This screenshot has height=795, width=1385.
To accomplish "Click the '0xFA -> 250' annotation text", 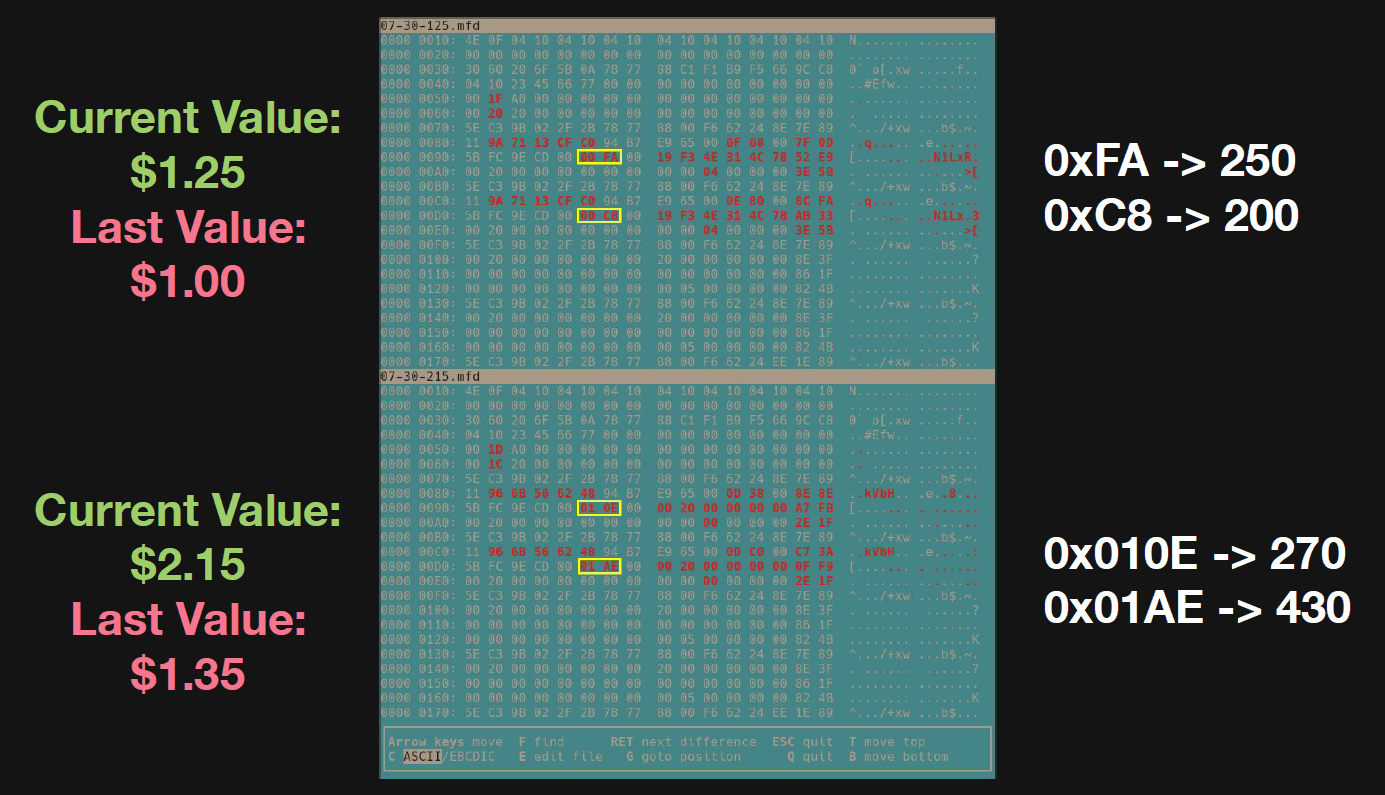I will [1170, 160].
